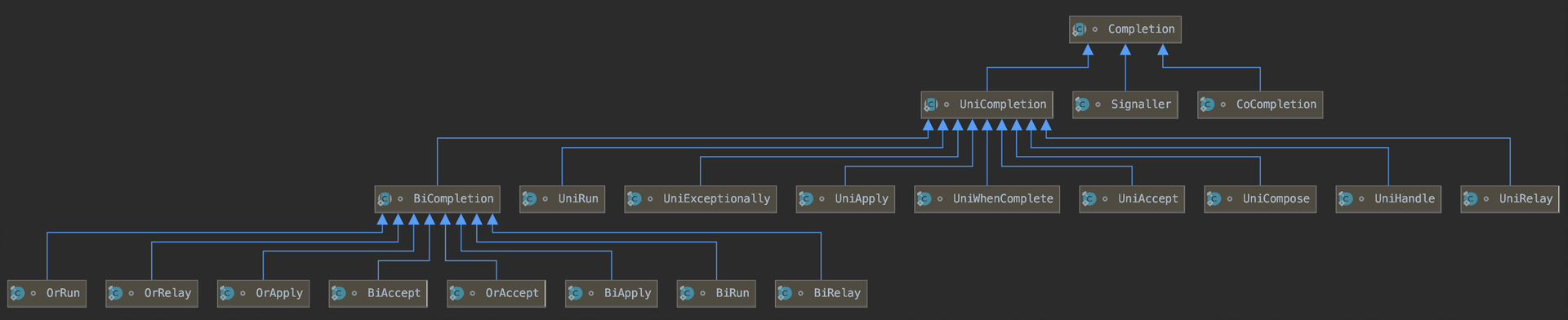Select the BiApply class node
Screen dimensions: 1568x320
(x=612, y=293)
